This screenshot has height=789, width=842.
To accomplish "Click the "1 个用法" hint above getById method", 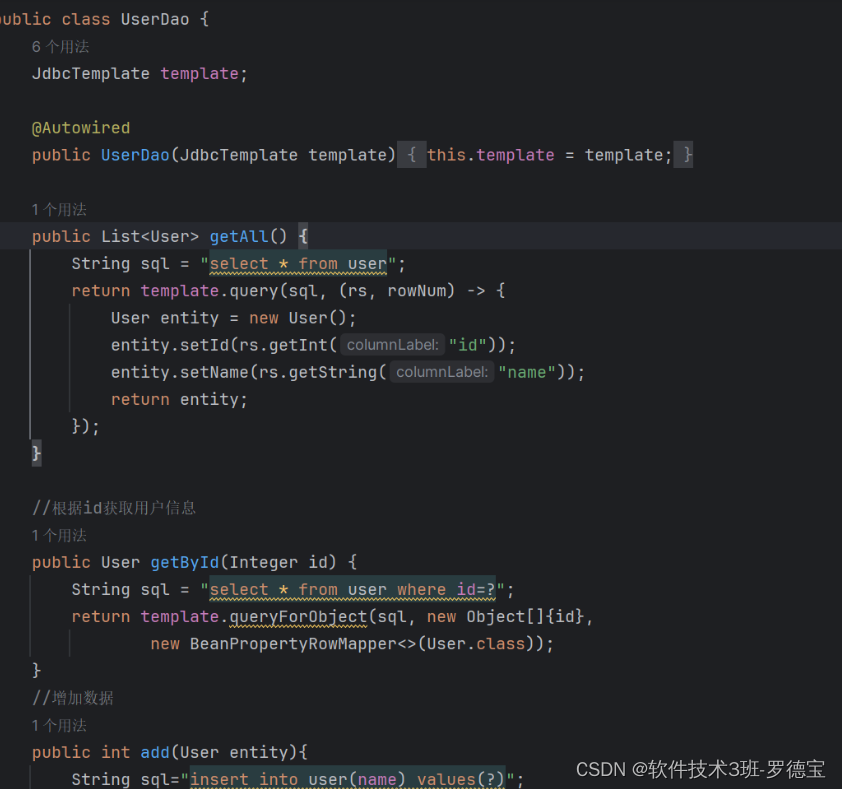I will click(x=60, y=535).
